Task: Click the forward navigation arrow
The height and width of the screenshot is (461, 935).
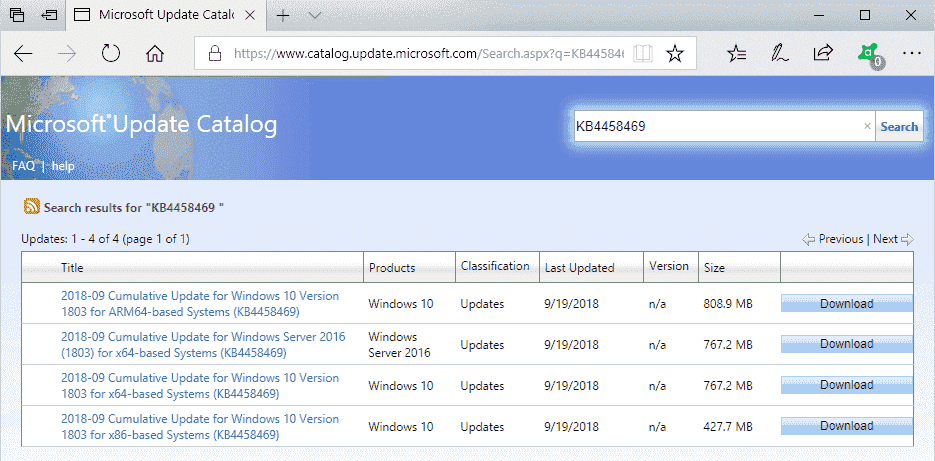Action: [67, 54]
